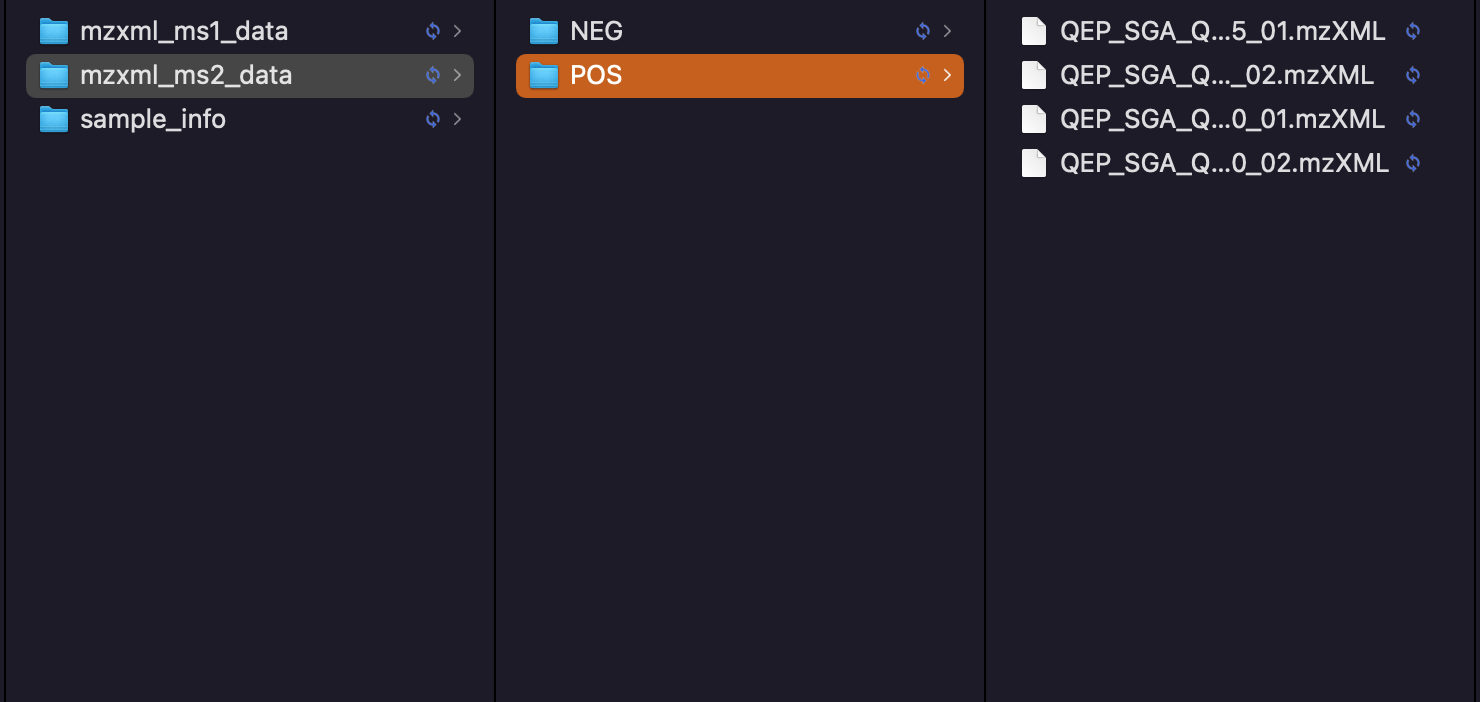
Task: Select the sample_info folder name
Action: tap(153, 119)
